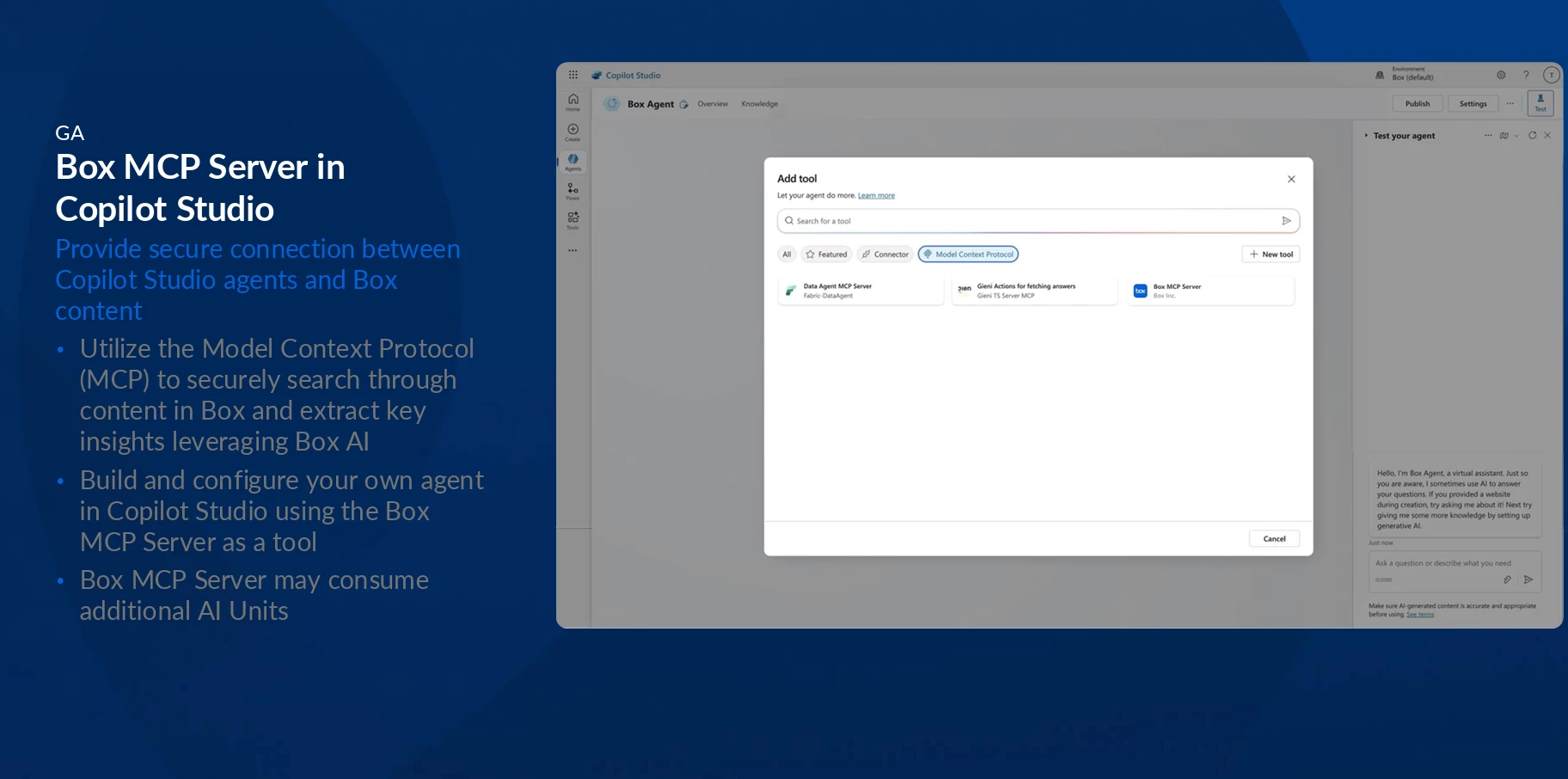
Task: Open the Knowledge tab
Action: pos(760,104)
